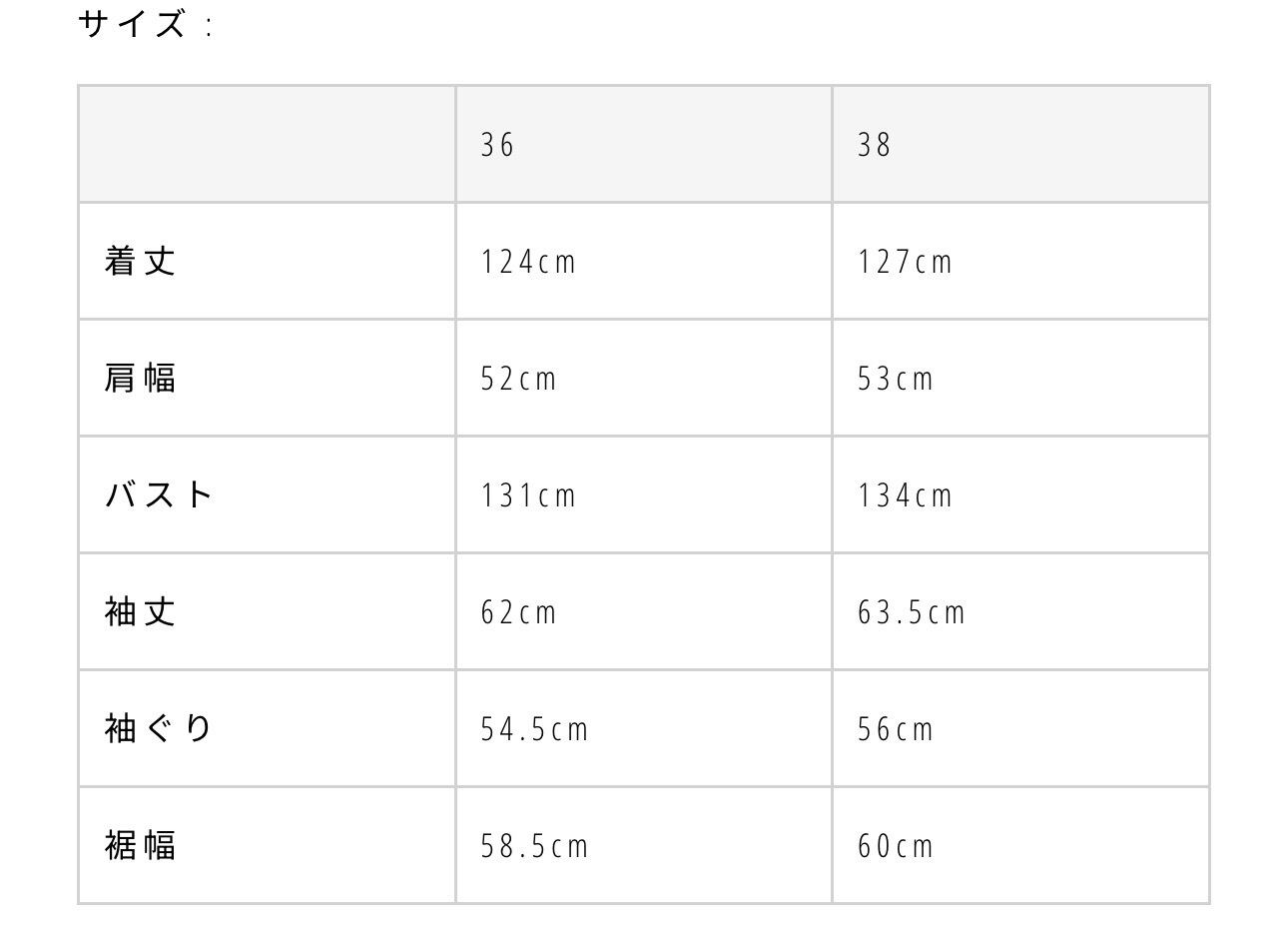This screenshot has width=1288, height=937.
Task: Select the 54.5cm armhole cell
Action: coord(534,729)
